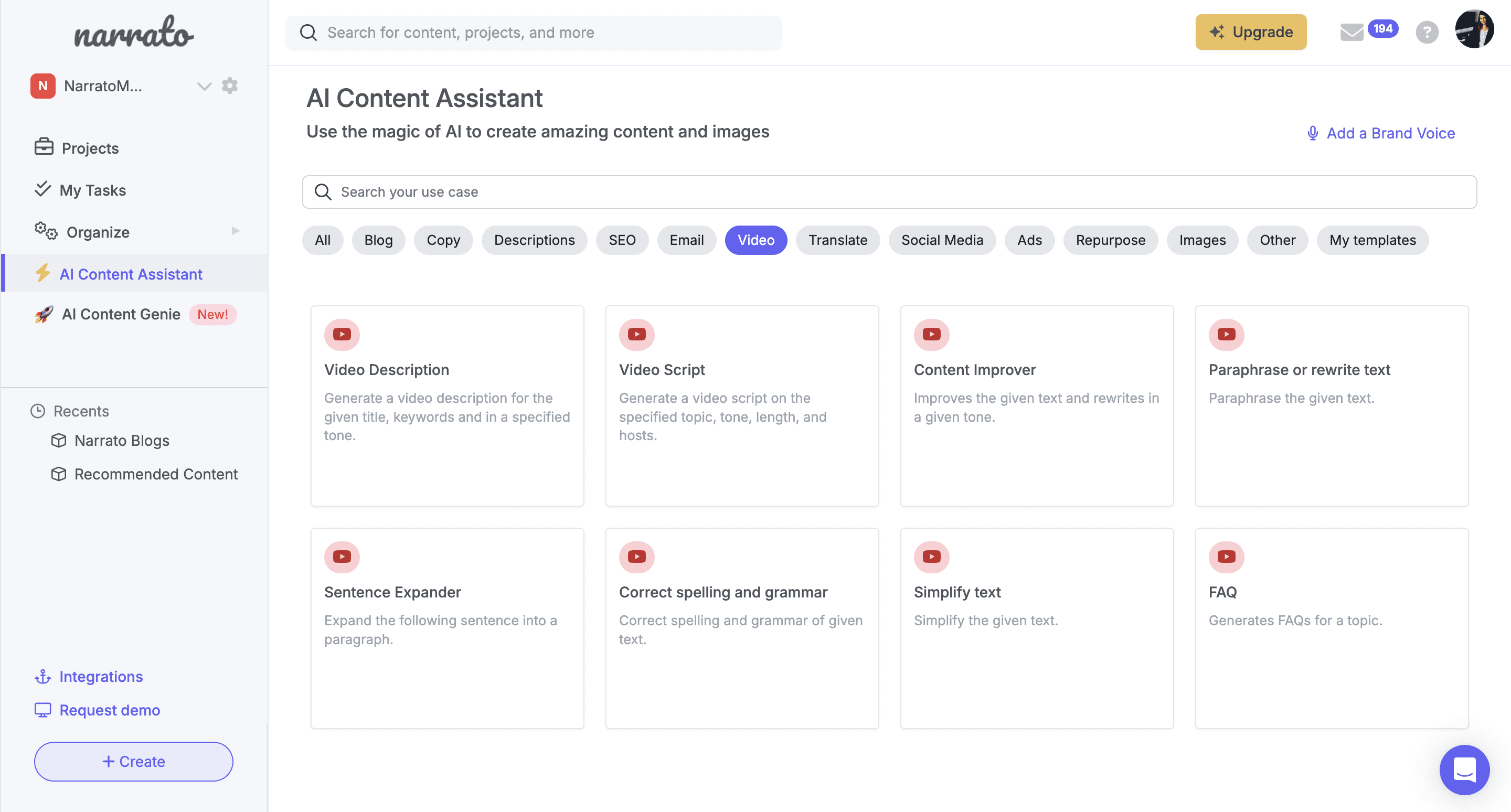Image resolution: width=1511 pixels, height=812 pixels.
Task: Click the cube icon next to Recommended Content
Action: 59,474
